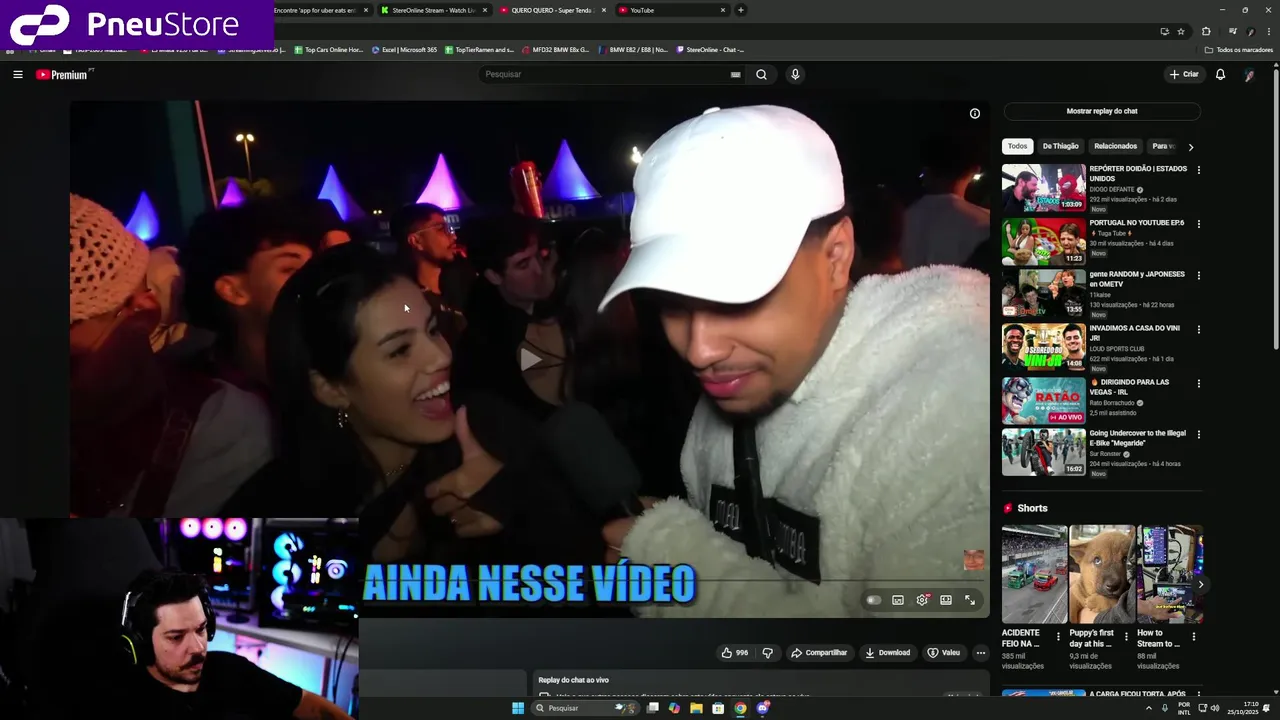
Task: Open DIRIGINDO PARA LAS VEGAS live thumbnail
Action: point(1044,400)
